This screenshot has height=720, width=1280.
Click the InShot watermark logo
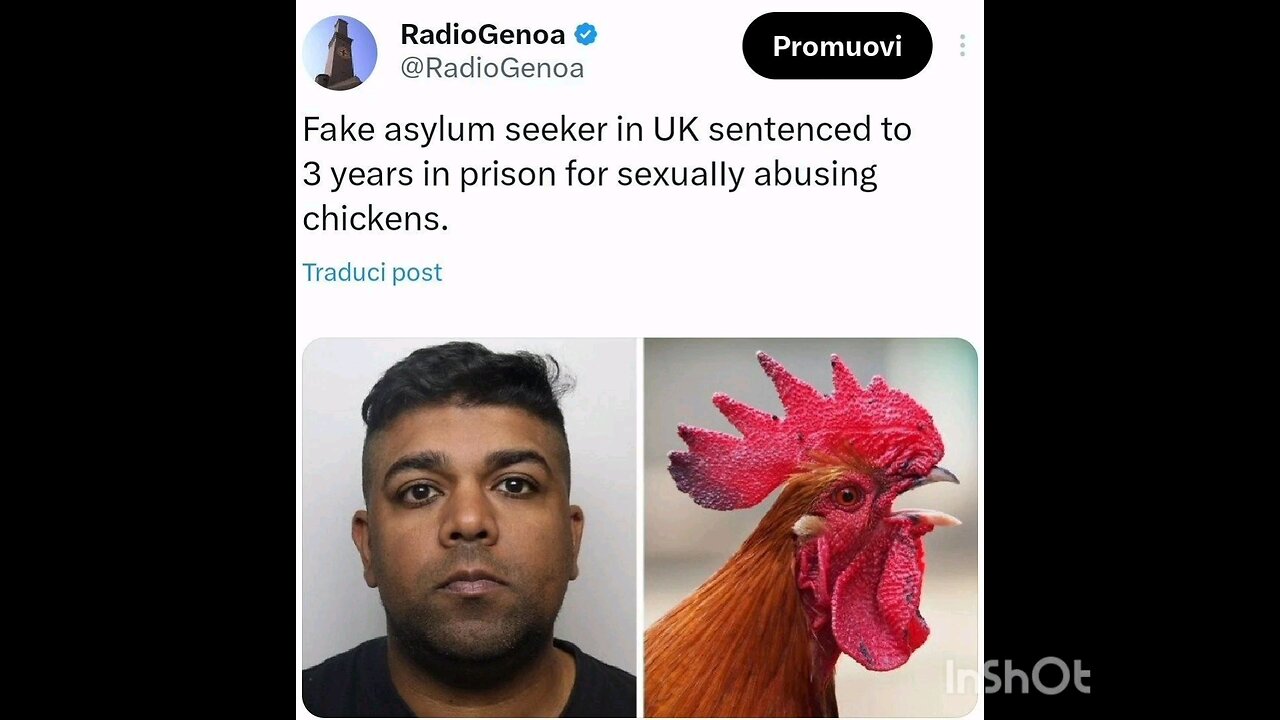click(1017, 677)
